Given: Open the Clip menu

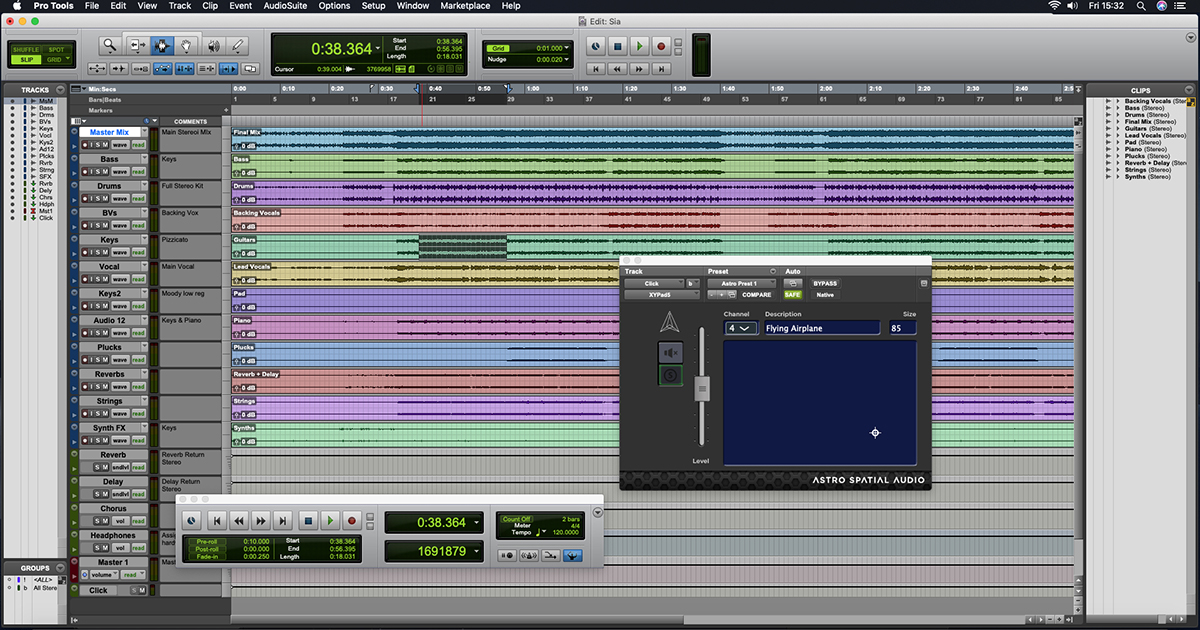Looking at the screenshot, I should [210, 6].
